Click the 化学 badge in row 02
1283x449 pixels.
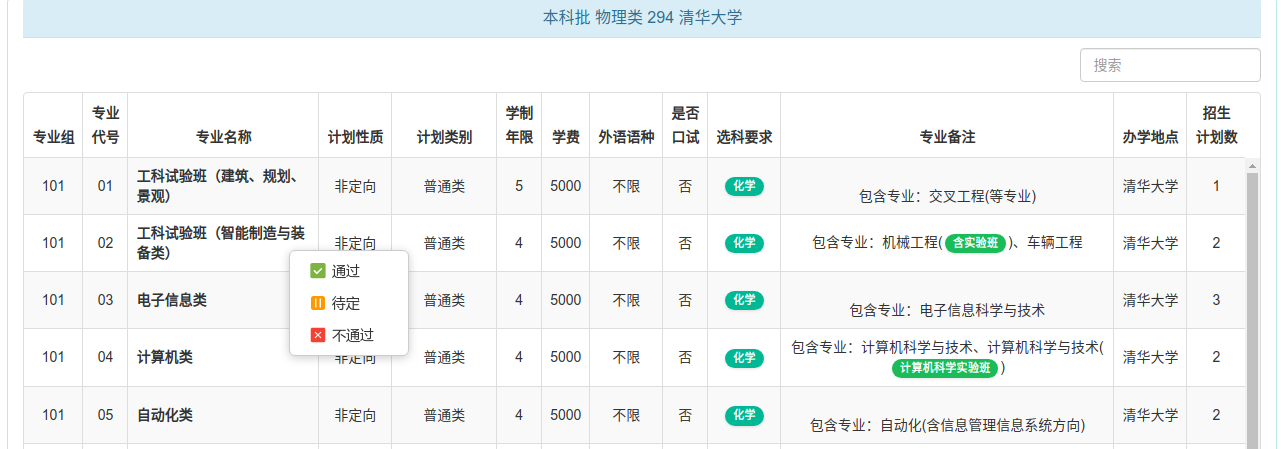pos(744,243)
